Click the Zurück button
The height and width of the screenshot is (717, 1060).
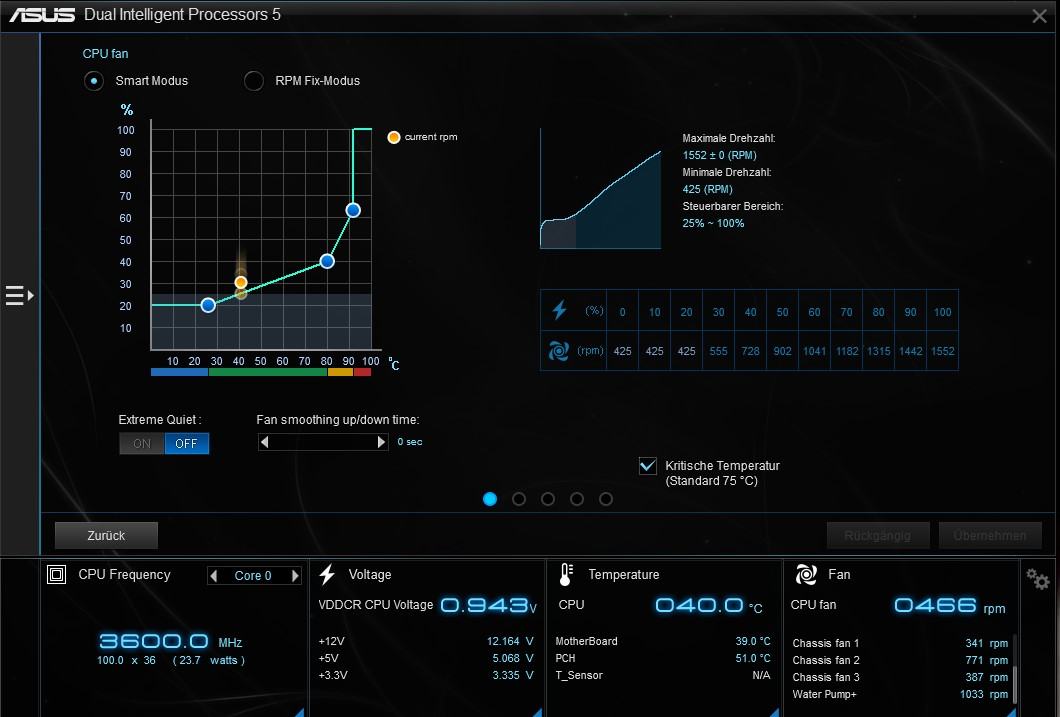tap(106, 535)
